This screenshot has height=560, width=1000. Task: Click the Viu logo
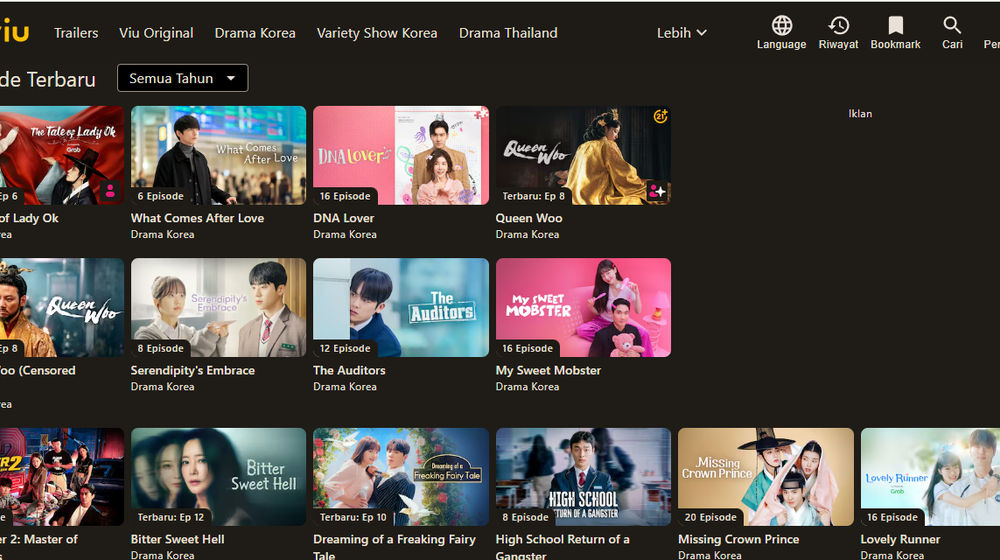(x=14, y=31)
